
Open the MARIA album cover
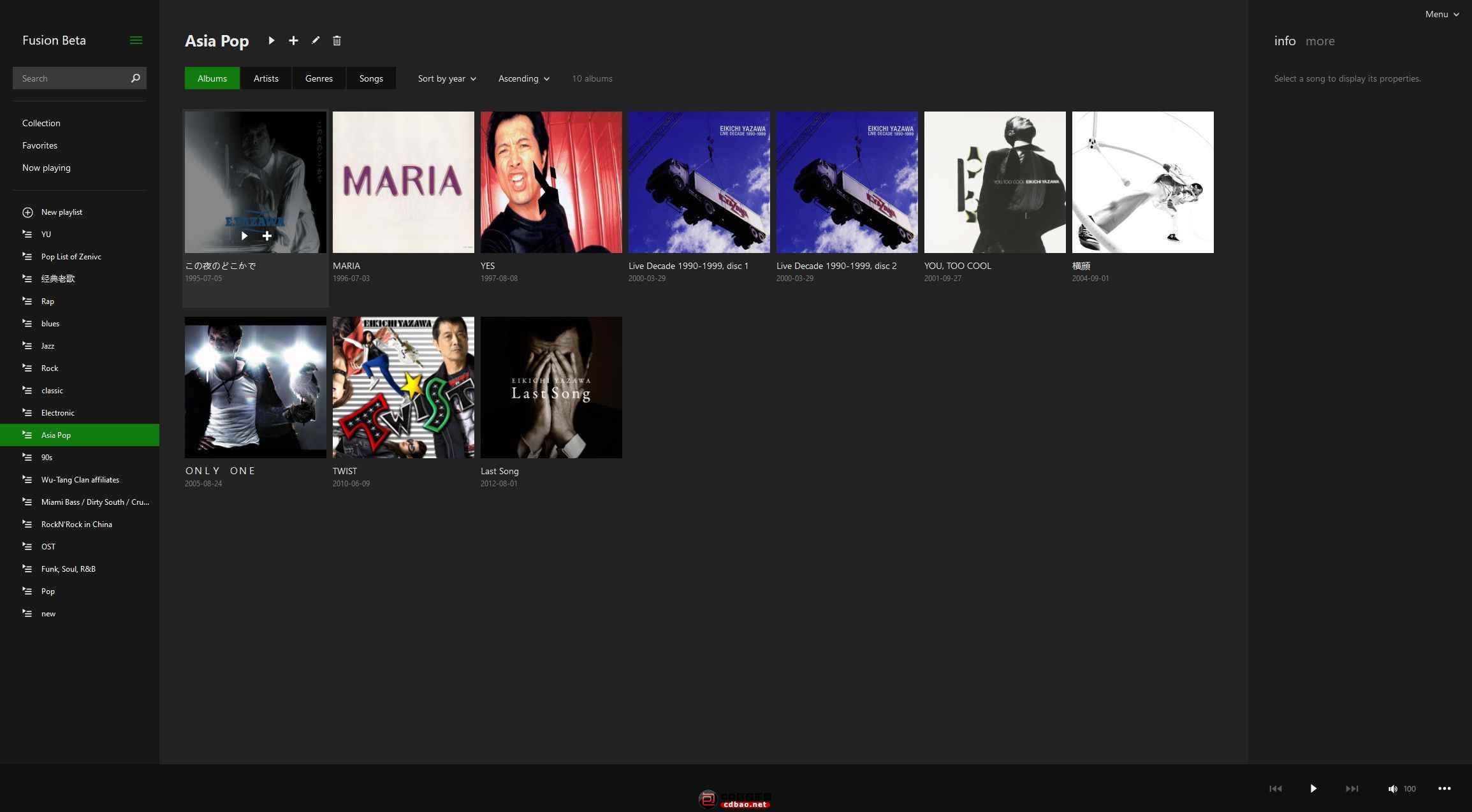[x=403, y=182]
